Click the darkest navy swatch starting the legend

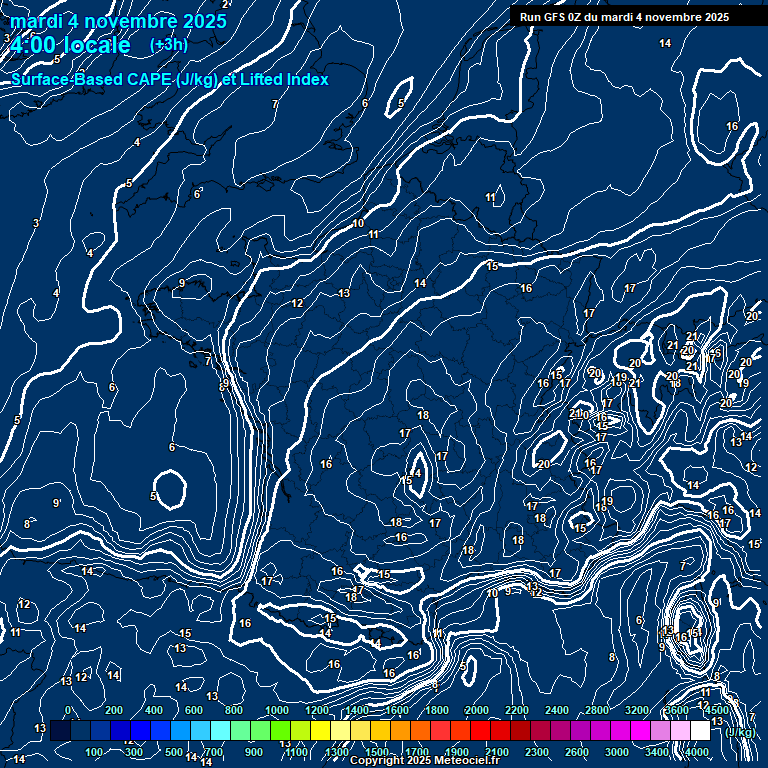(x=60, y=730)
